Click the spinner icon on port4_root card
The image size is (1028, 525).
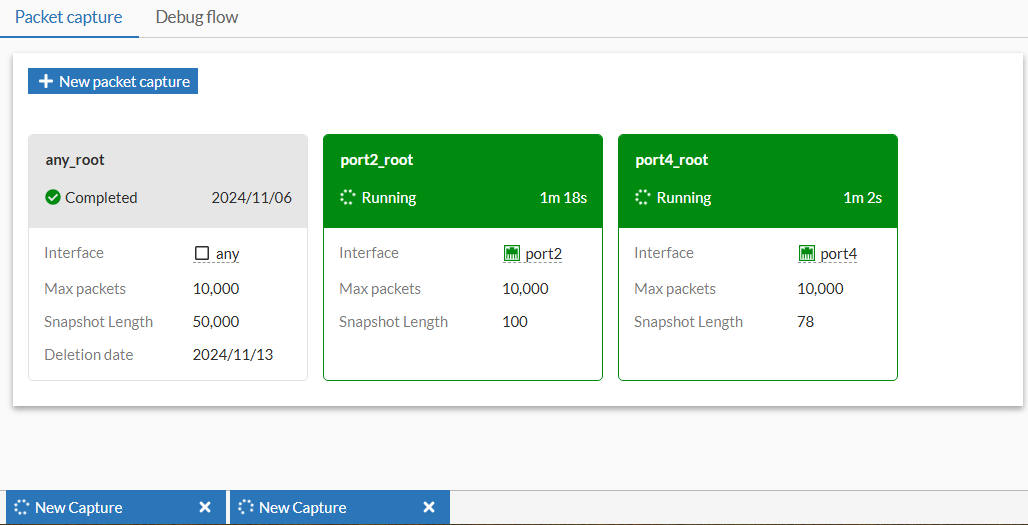pyautogui.click(x=643, y=198)
